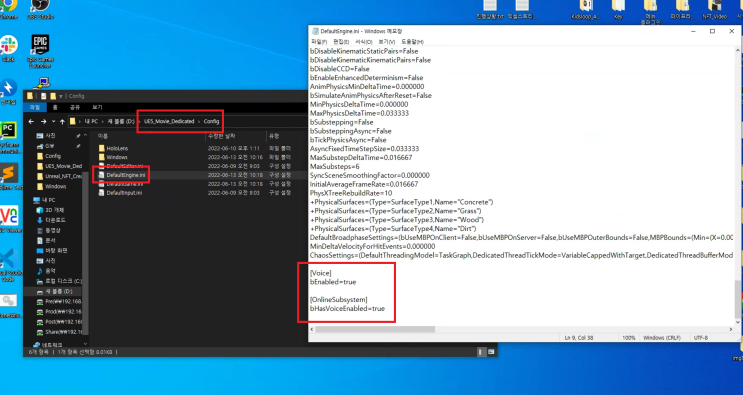Launch Visual Studio Code from desktop
Screen dimensions: 743x395
click(x=9, y=264)
